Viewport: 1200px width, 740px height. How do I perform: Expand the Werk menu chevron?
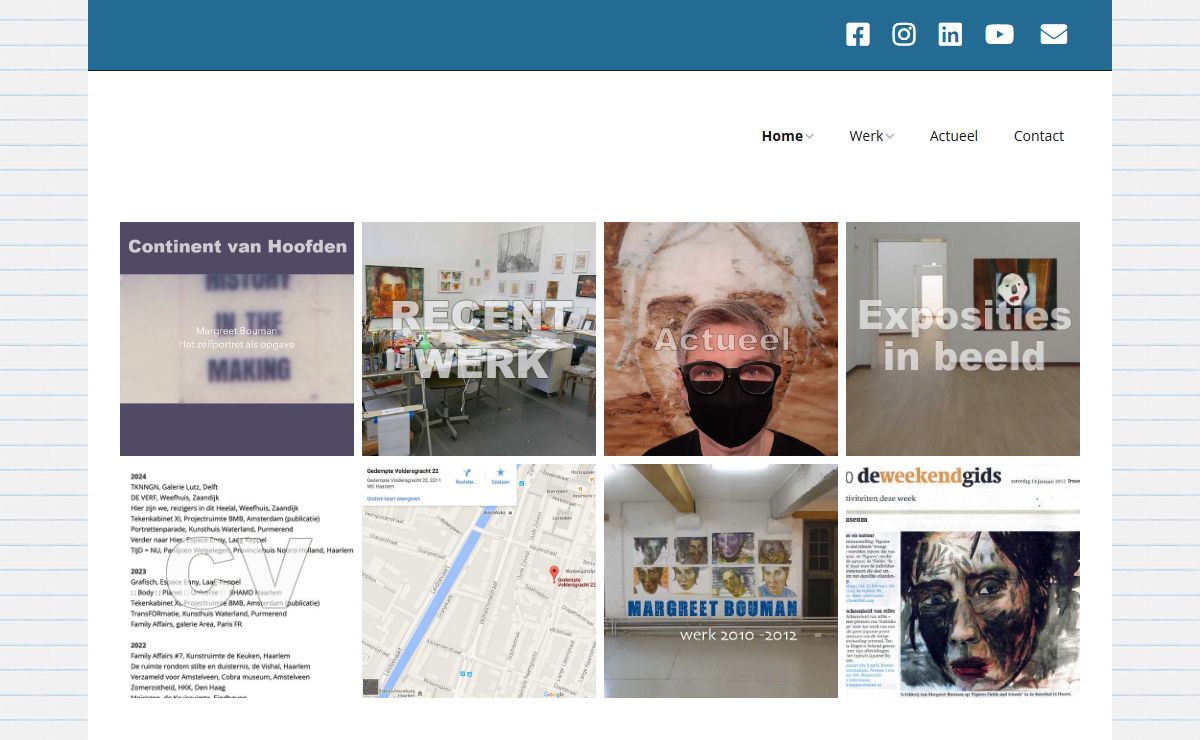click(890, 137)
